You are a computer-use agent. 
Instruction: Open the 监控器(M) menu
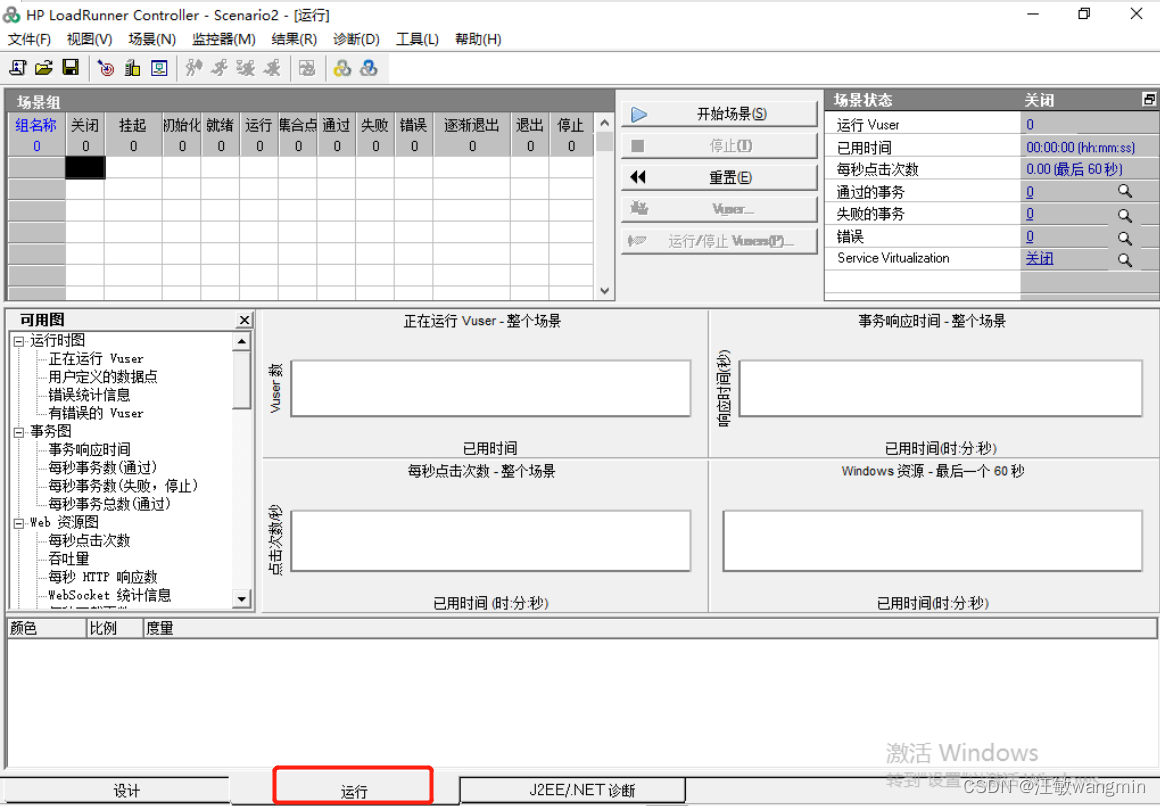[x=222, y=39]
